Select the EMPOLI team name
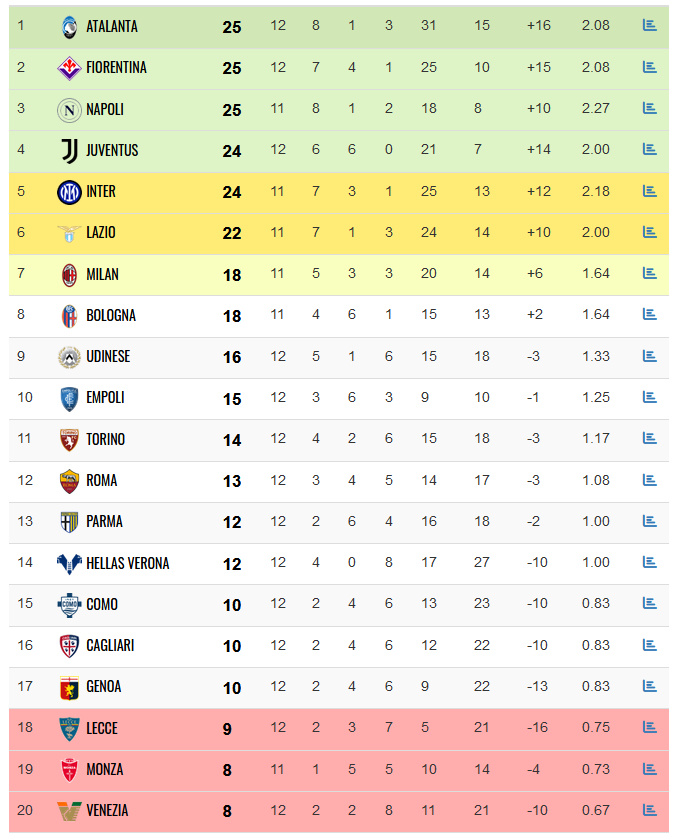The width and height of the screenshot is (678, 840). (105, 398)
